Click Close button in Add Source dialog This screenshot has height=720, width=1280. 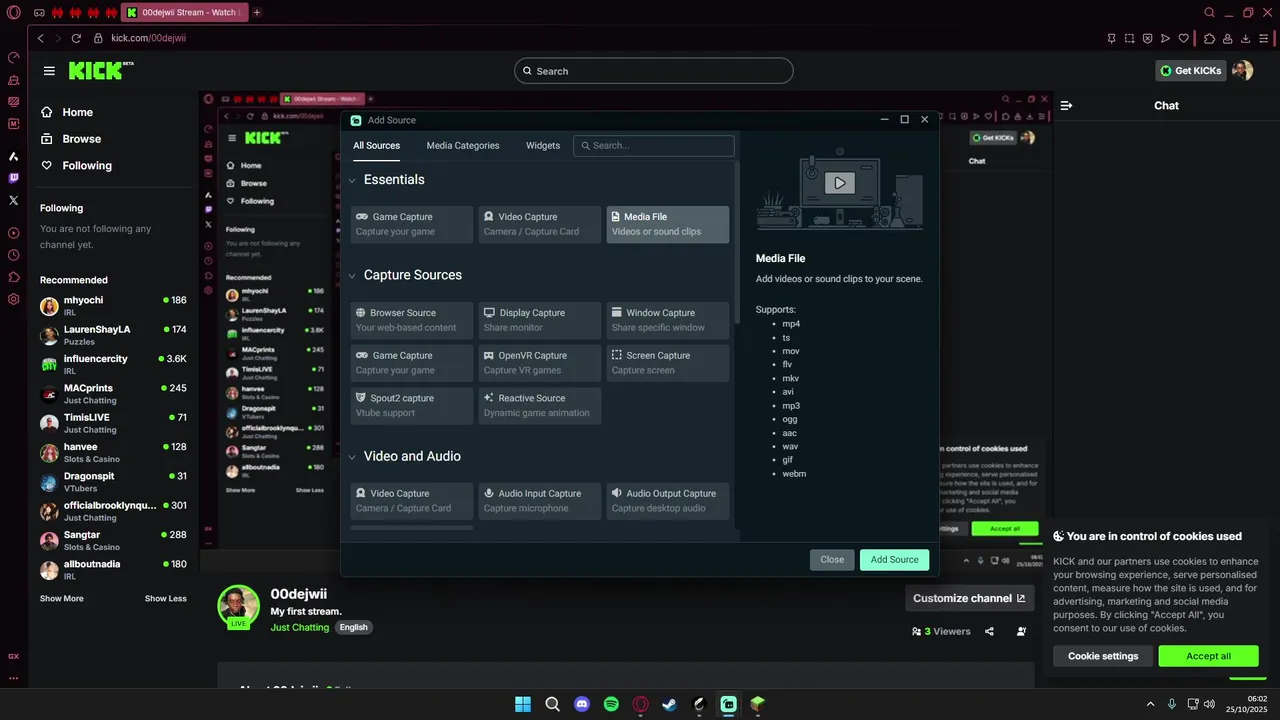pos(832,560)
